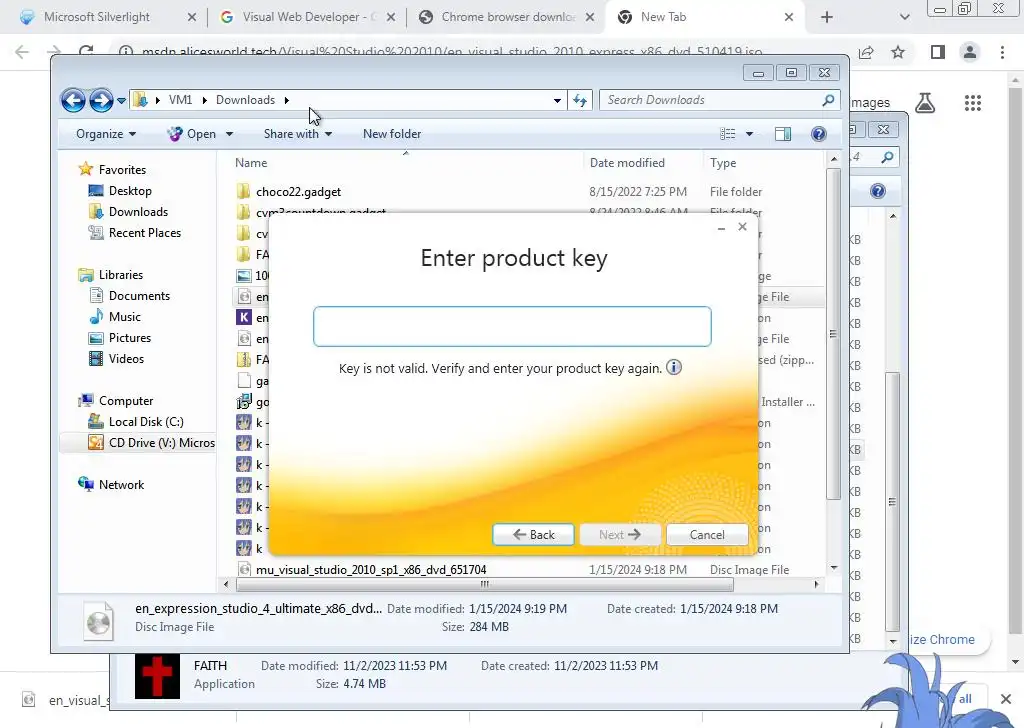Image resolution: width=1024 pixels, height=728 pixels.
Task: Open Chrome tab search dropdown
Action: [904, 18]
